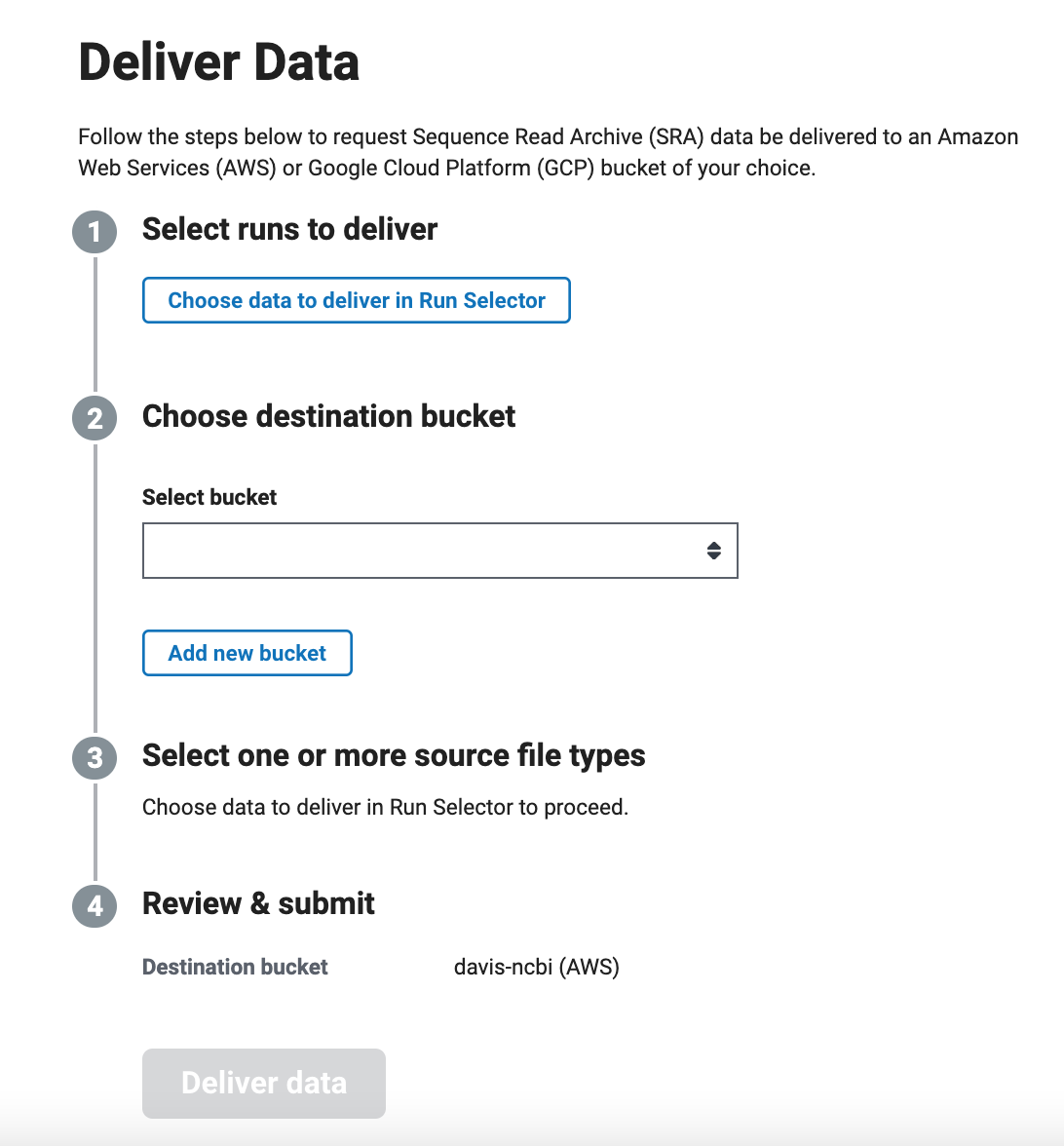The height and width of the screenshot is (1146, 1064).
Task: Click the davis-ncbi (AWS) bucket value
Action: [536, 967]
